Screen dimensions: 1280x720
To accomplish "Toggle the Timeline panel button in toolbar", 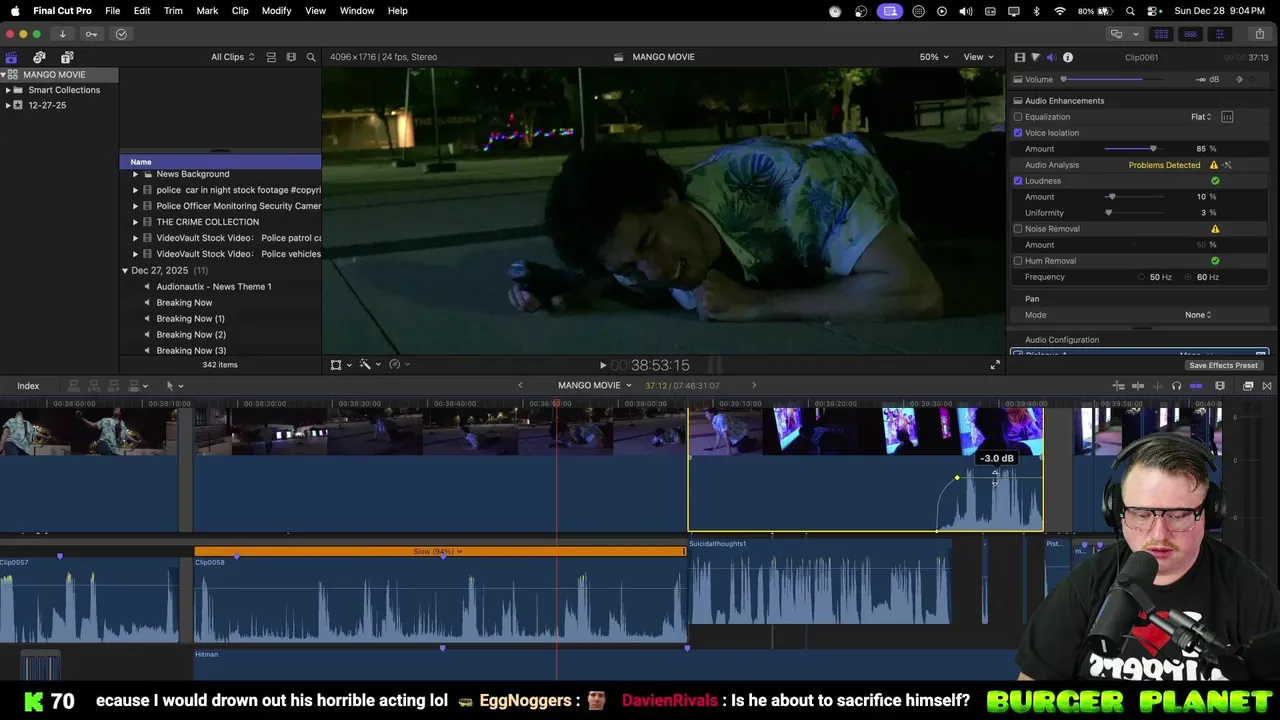I will (1191, 34).
